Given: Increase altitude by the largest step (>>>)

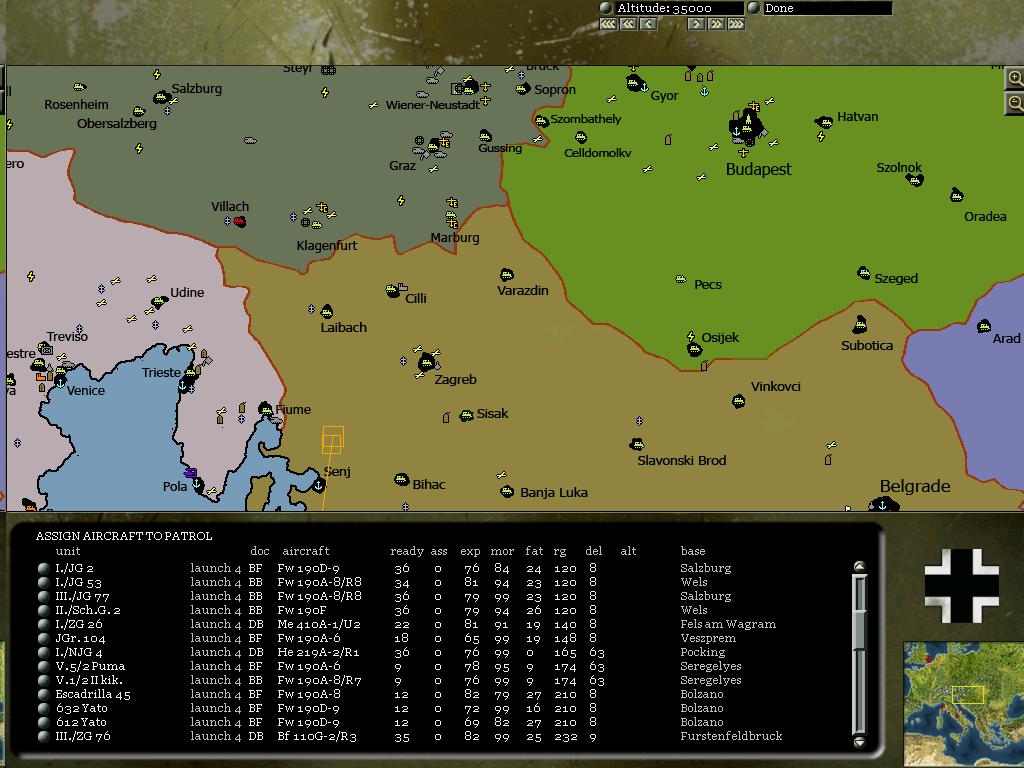Looking at the screenshot, I should [736, 24].
